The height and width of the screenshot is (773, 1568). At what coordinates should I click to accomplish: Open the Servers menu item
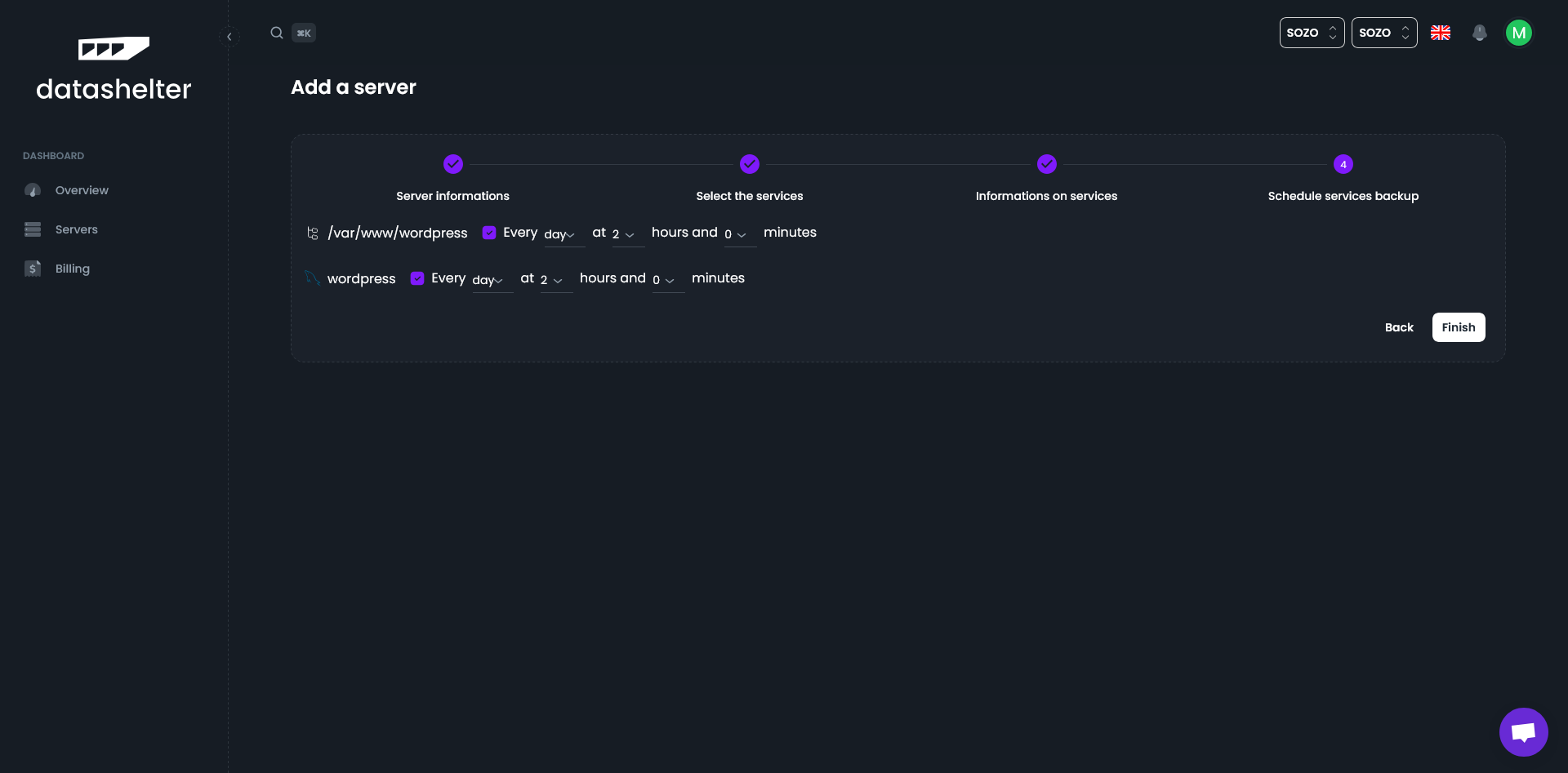click(76, 229)
